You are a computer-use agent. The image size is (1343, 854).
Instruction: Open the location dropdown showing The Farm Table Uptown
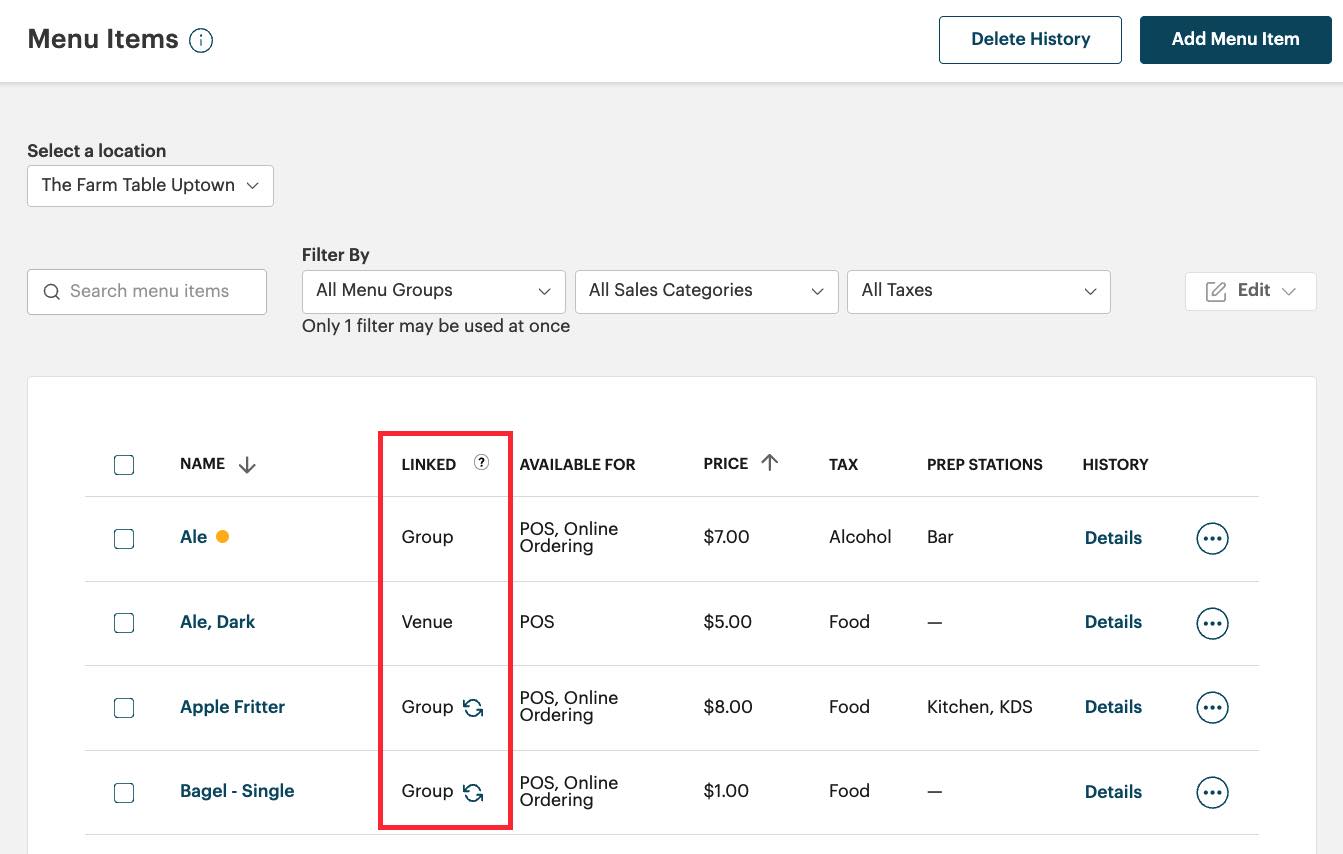[150, 185]
